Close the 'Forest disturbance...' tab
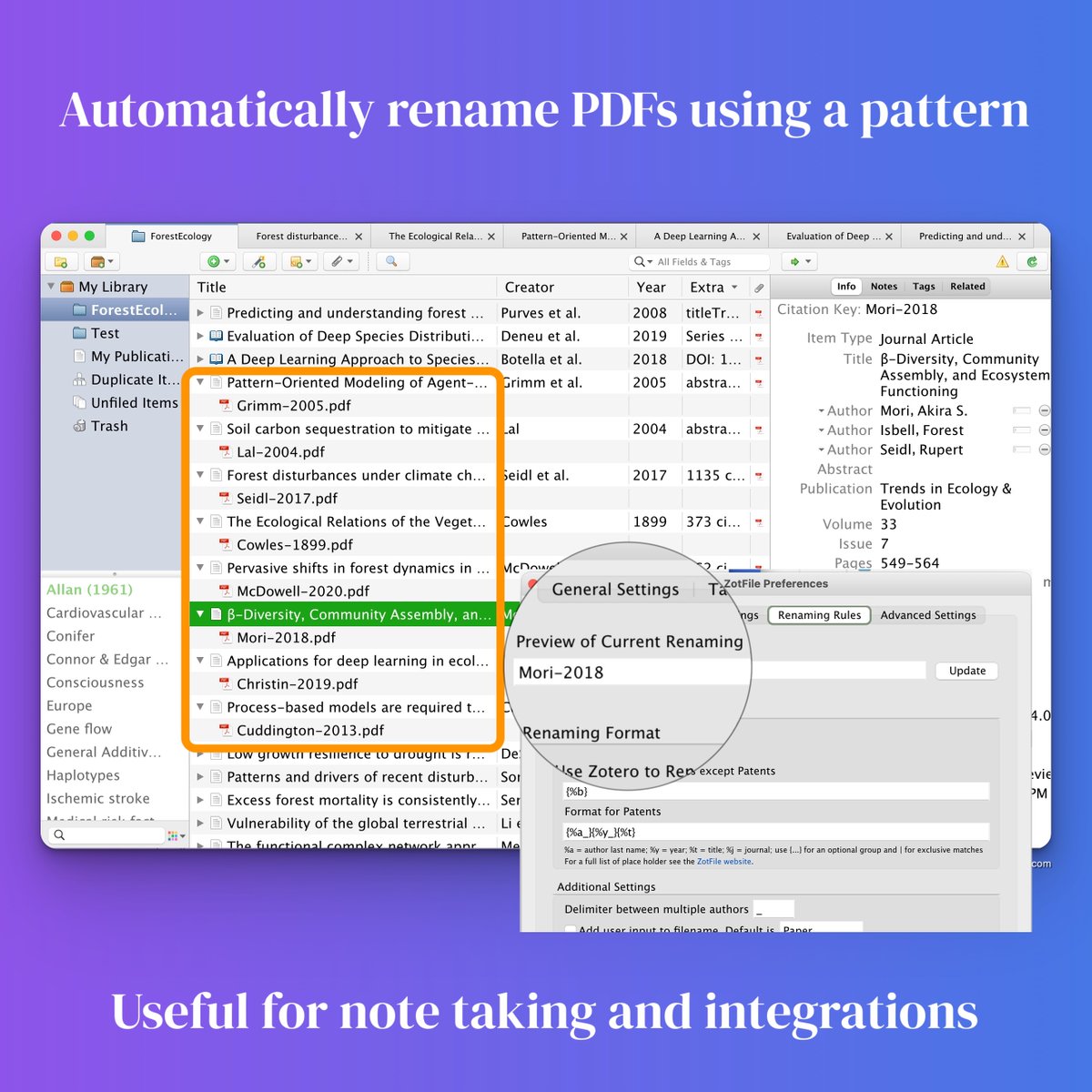This screenshot has height=1092, width=1092. [359, 237]
